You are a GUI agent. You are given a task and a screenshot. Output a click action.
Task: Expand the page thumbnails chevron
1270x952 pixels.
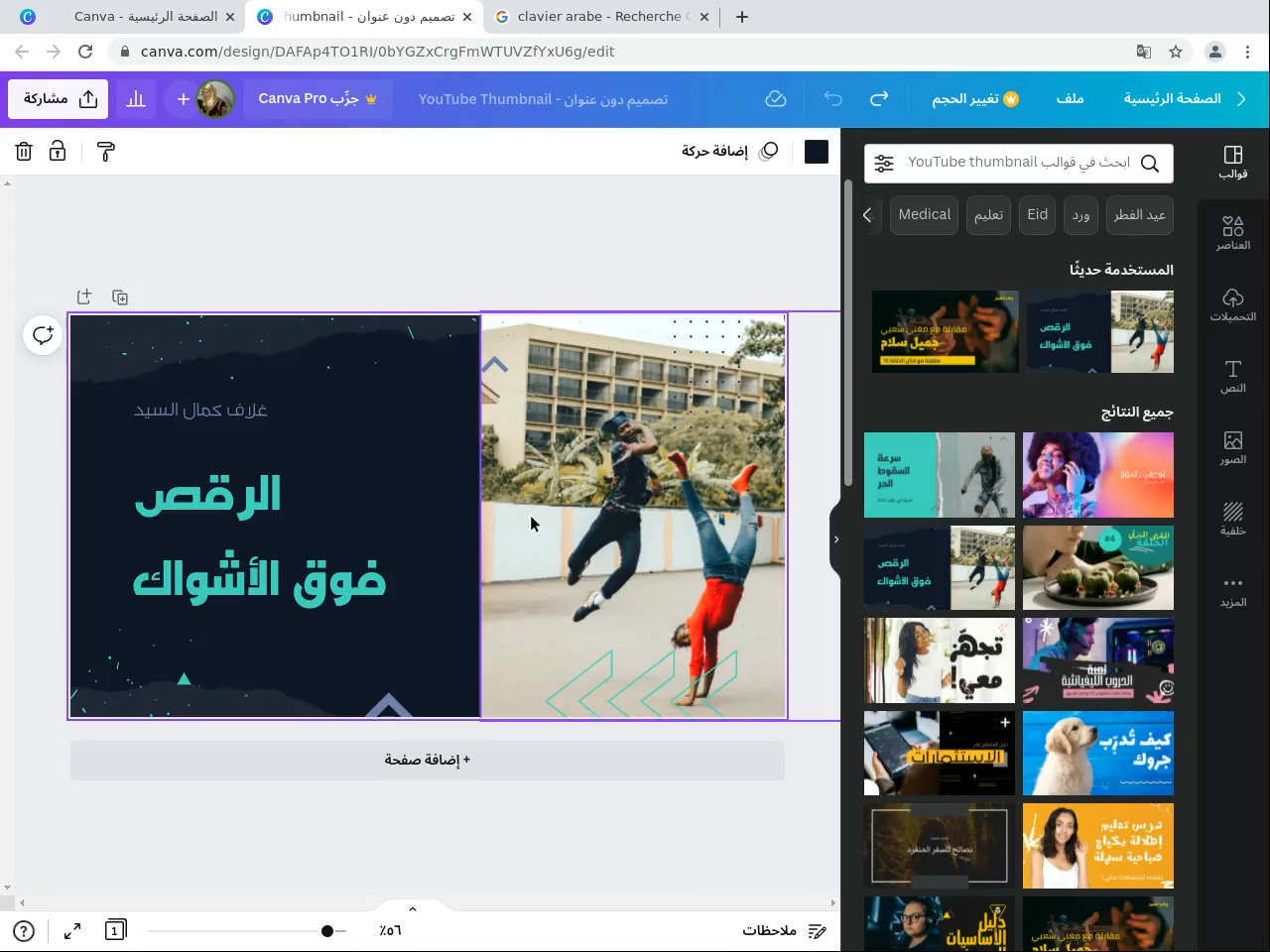pyautogui.click(x=413, y=908)
